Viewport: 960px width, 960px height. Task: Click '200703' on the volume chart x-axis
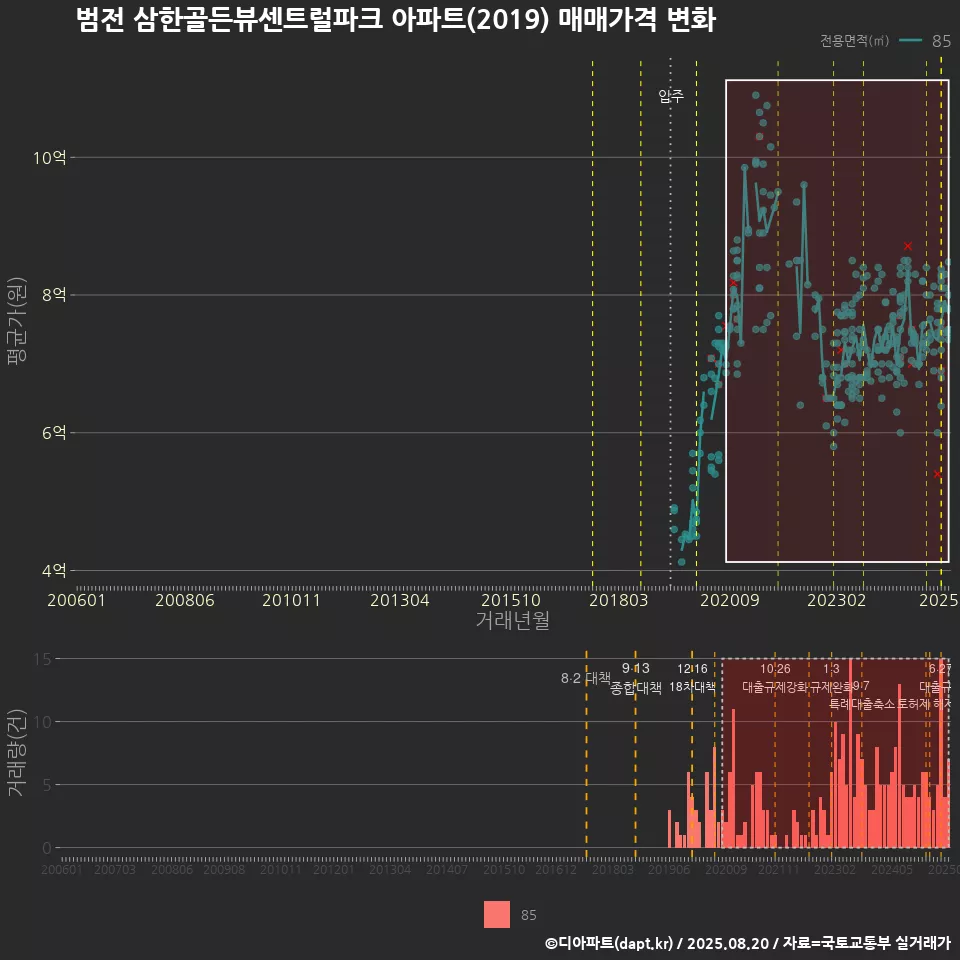coord(115,869)
